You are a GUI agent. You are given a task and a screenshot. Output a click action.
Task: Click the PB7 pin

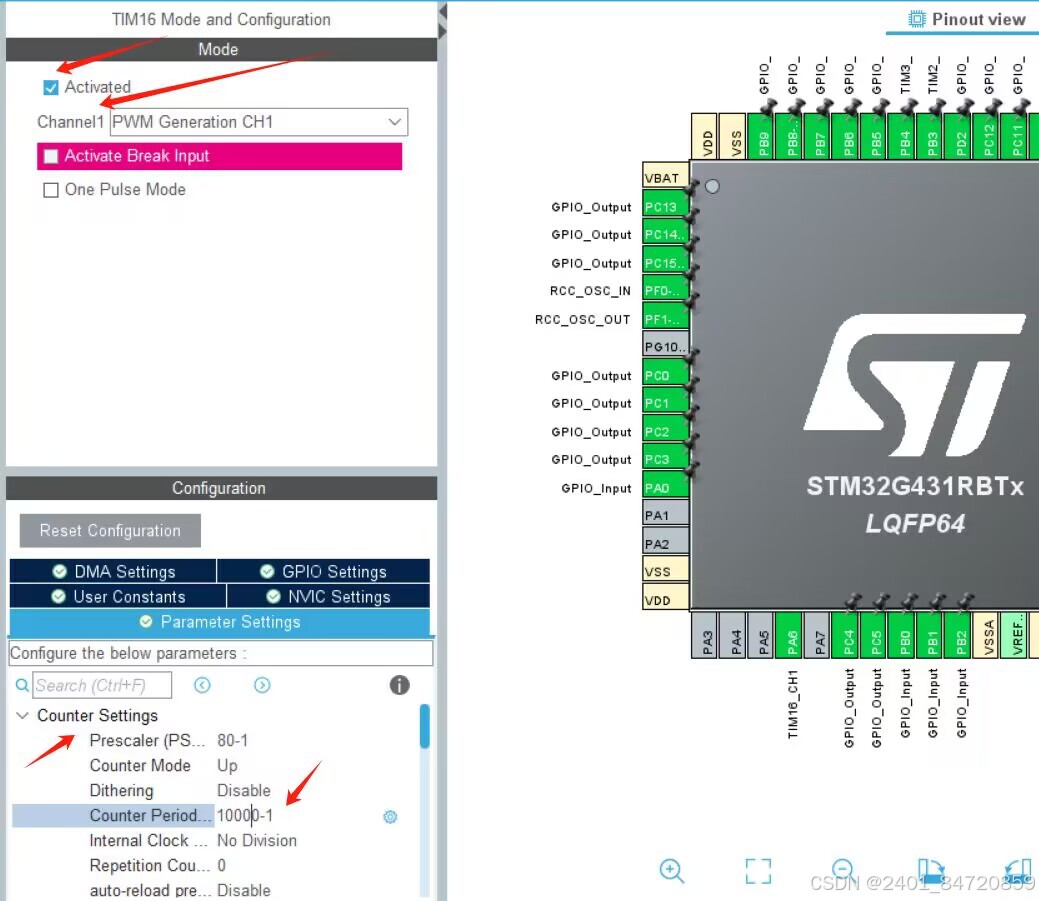click(818, 136)
